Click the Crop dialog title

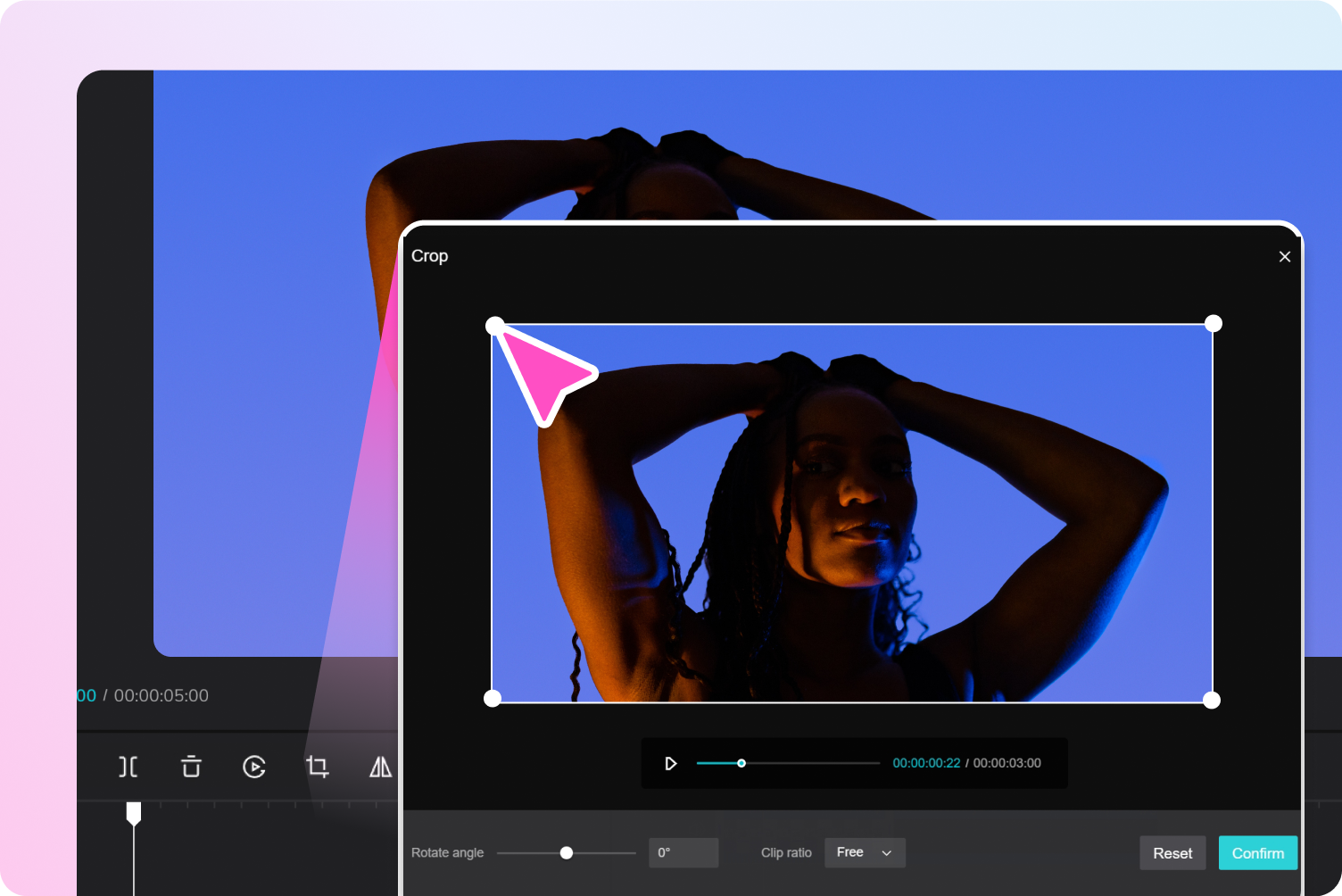point(430,256)
